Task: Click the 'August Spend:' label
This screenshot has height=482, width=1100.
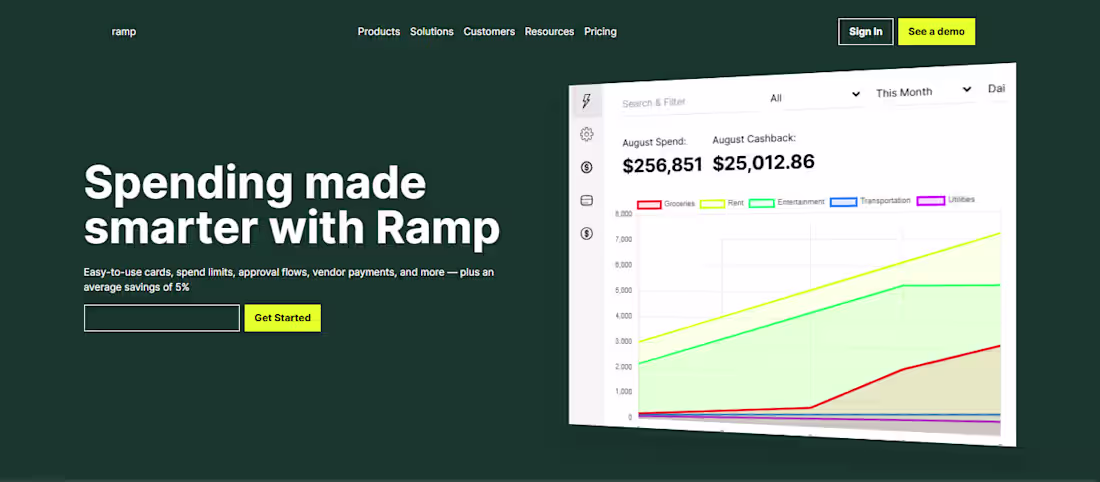Action: click(x=654, y=142)
